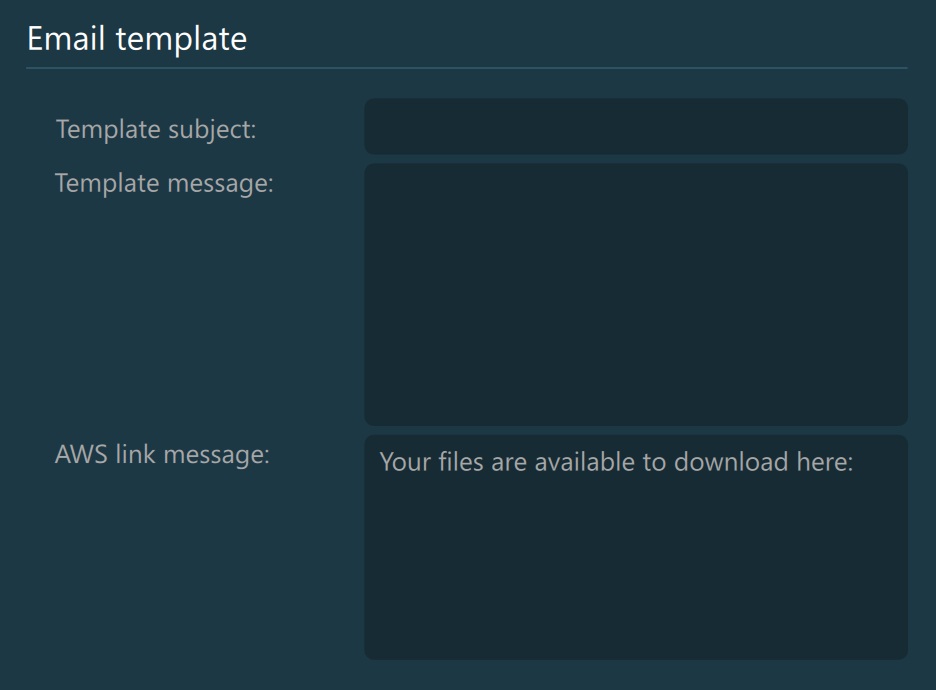936x690 pixels.
Task: Click the divider line under Email template
Action: pos(466,68)
